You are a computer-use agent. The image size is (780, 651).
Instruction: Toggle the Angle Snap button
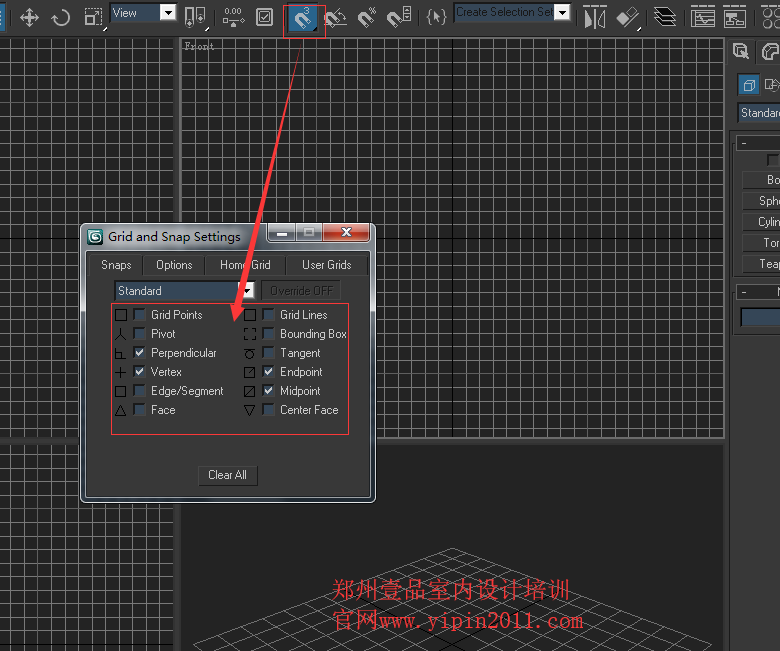pyautogui.click(x=336, y=17)
